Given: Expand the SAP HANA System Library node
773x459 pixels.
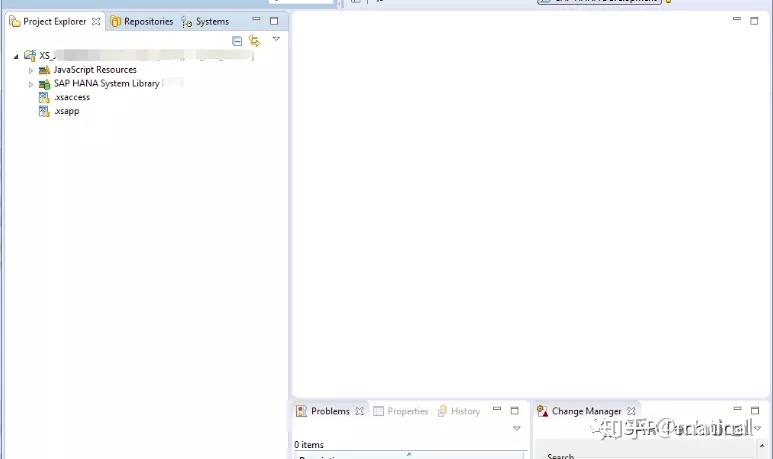Looking at the screenshot, I should [31, 84].
